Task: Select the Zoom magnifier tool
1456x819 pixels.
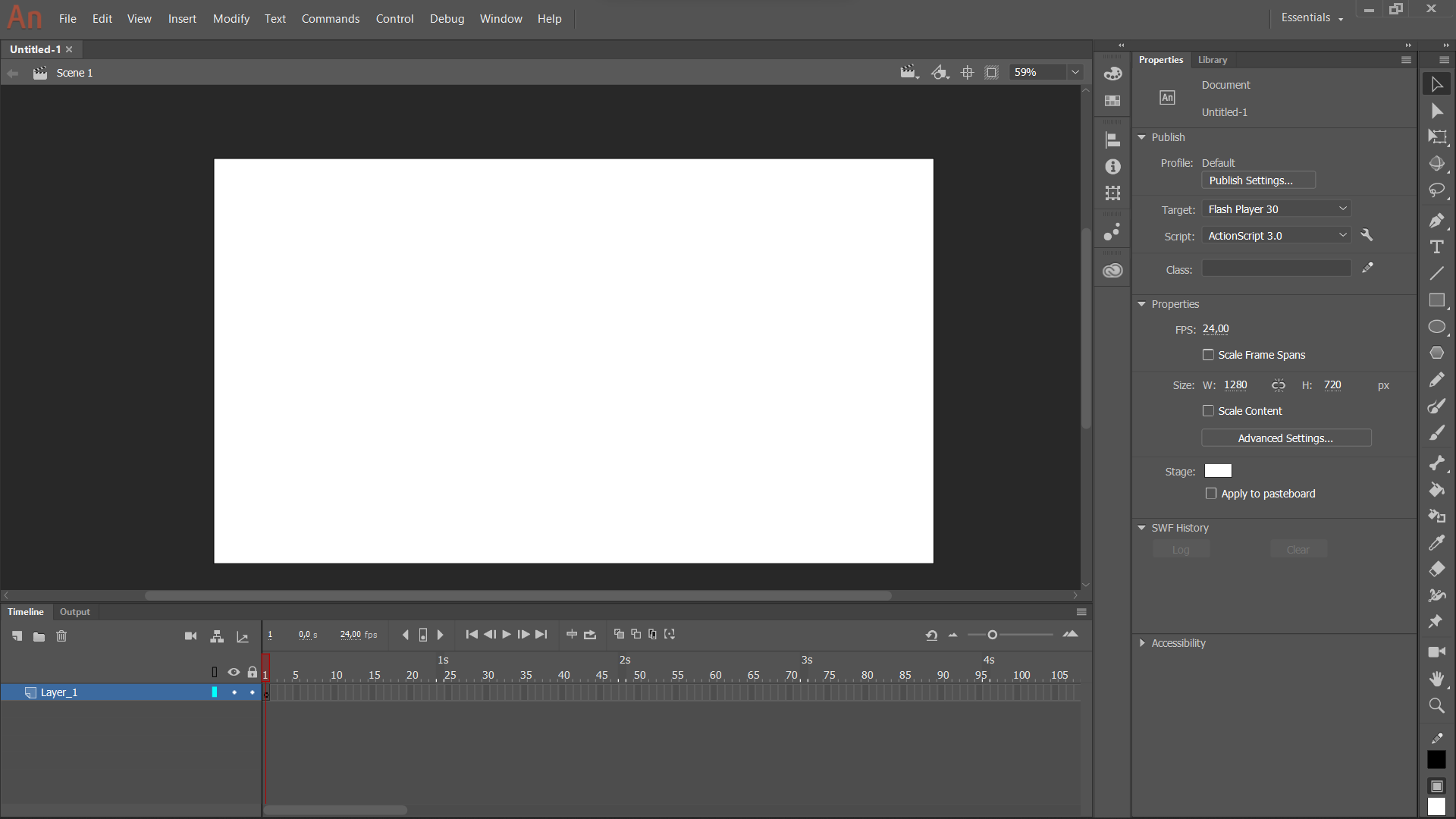Action: click(1436, 706)
